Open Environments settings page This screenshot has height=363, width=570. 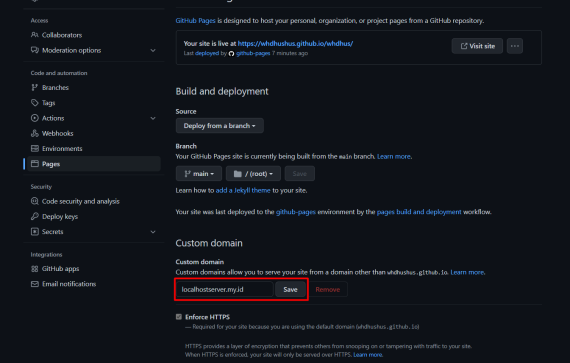(x=62, y=149)
